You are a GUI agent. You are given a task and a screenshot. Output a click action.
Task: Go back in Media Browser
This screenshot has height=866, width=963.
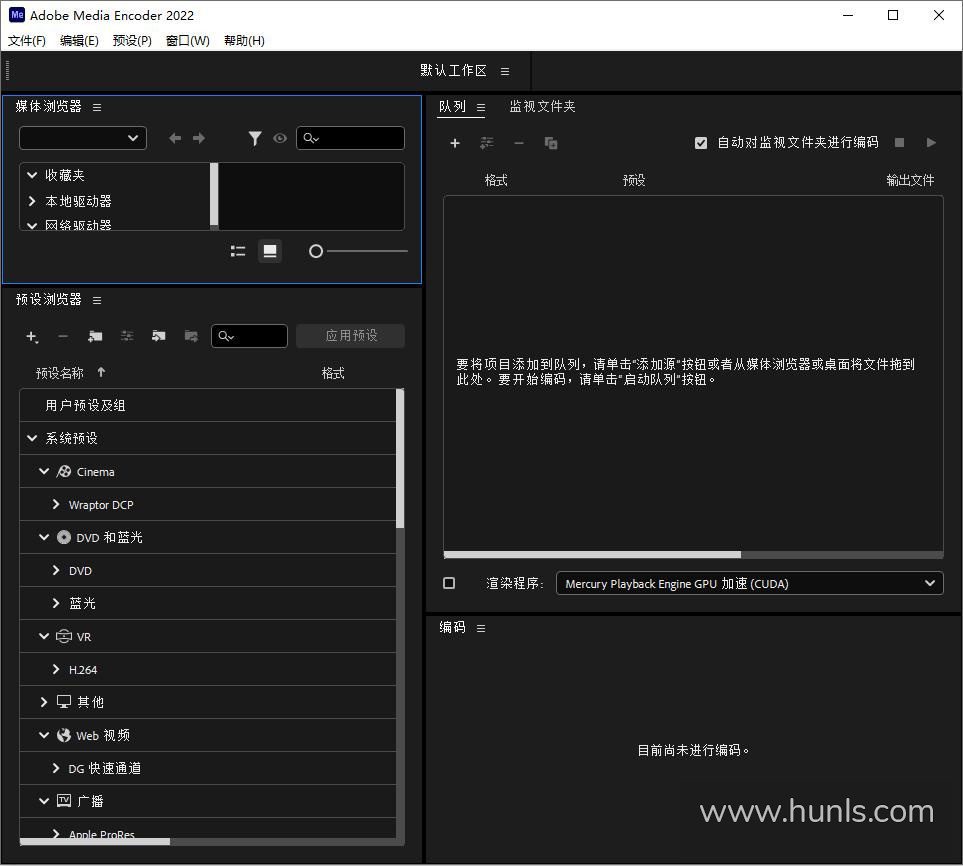coord(175,138)
